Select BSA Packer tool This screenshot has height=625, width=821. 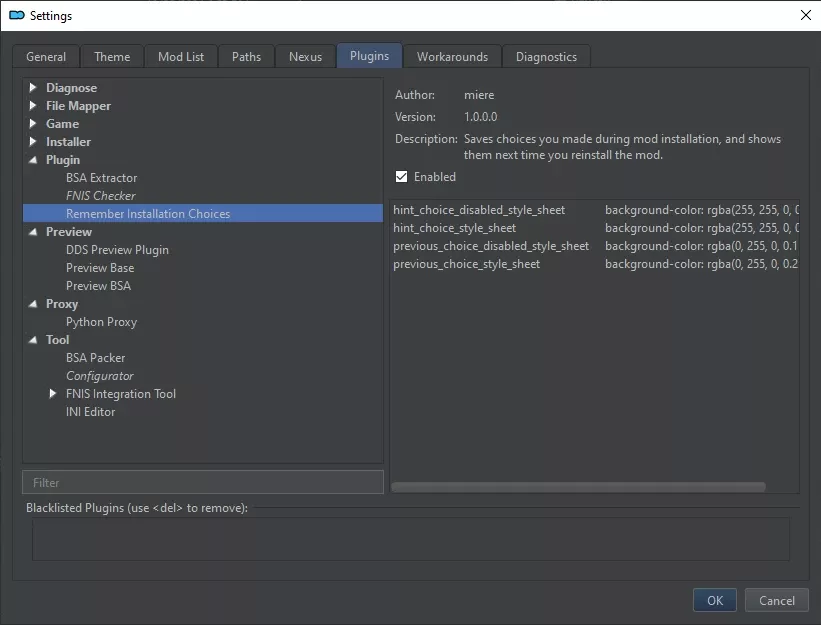[x=95, y=358]
